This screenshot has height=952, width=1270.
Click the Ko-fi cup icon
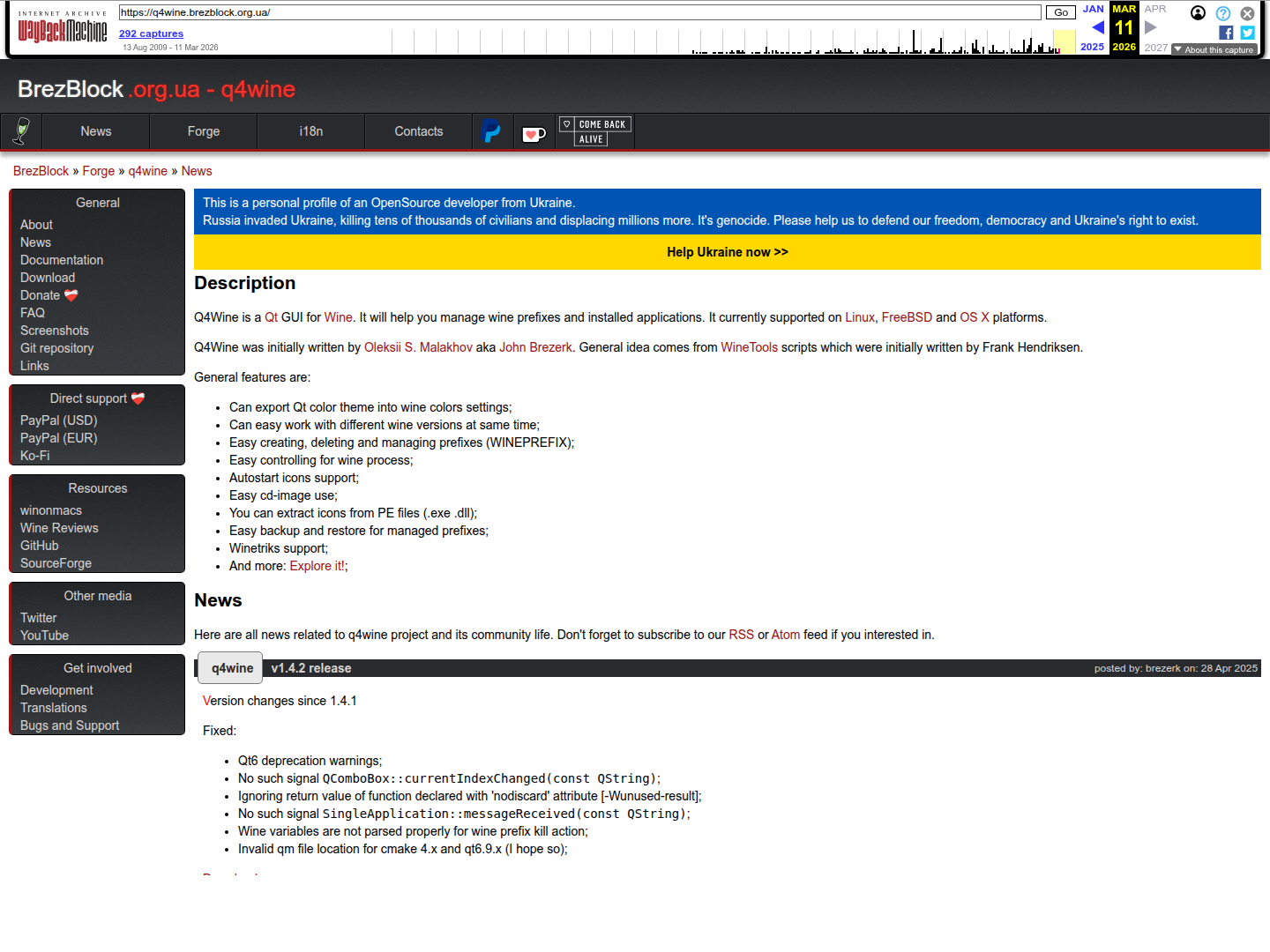(x=534, y=134)
